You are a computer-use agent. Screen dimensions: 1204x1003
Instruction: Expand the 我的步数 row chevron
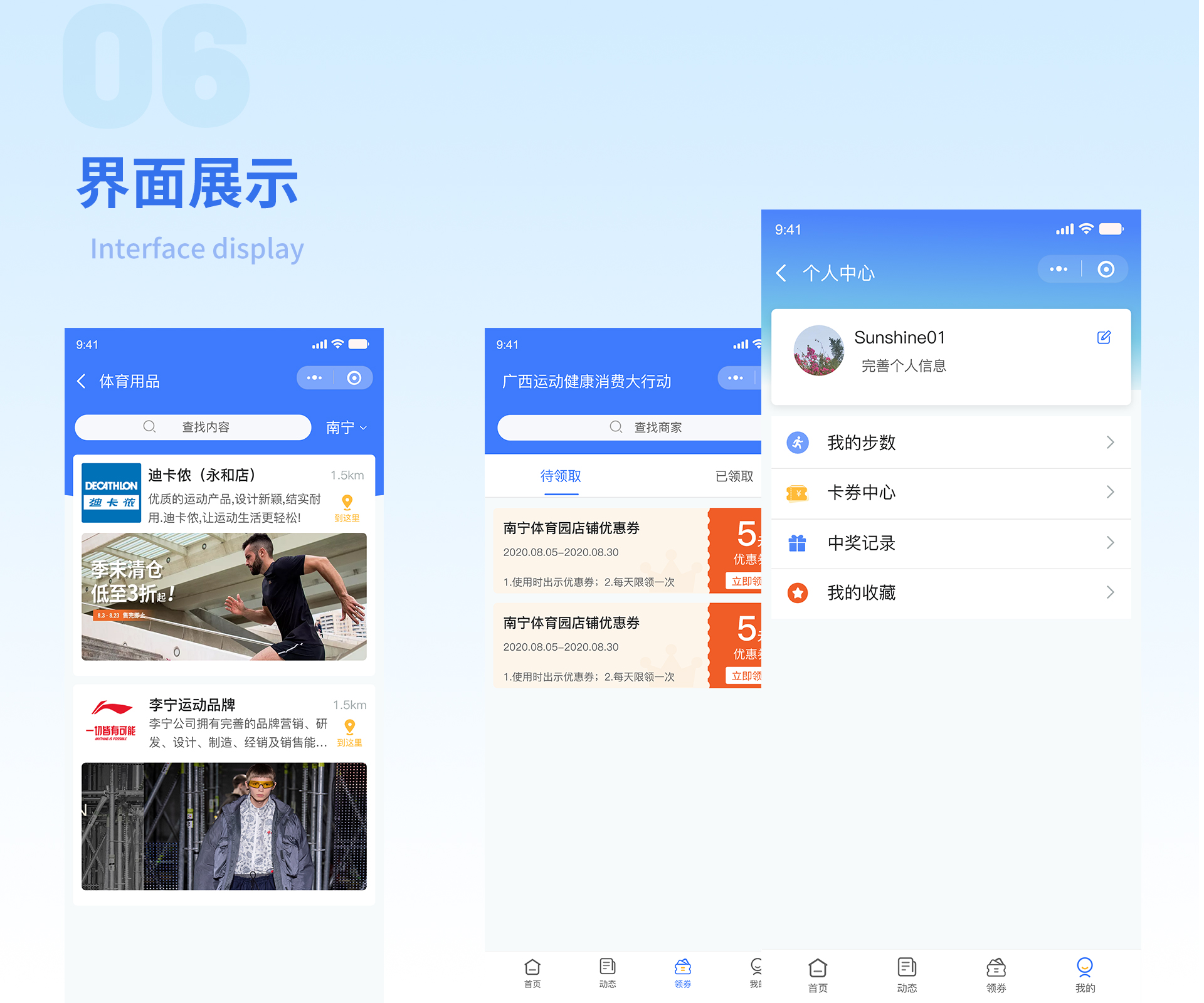click(1110, 443)
